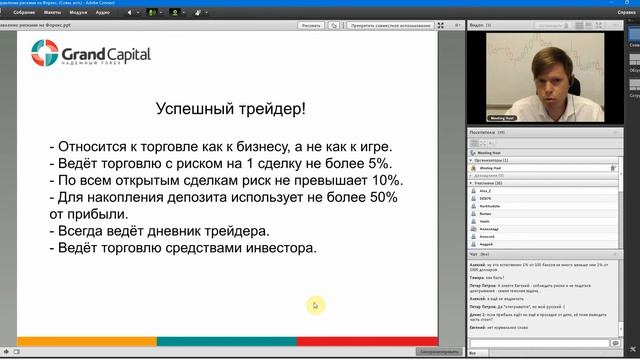Open webcam options dropdown arrow
The height and width of the screenshot is (360, 640).
coord(184,13)
